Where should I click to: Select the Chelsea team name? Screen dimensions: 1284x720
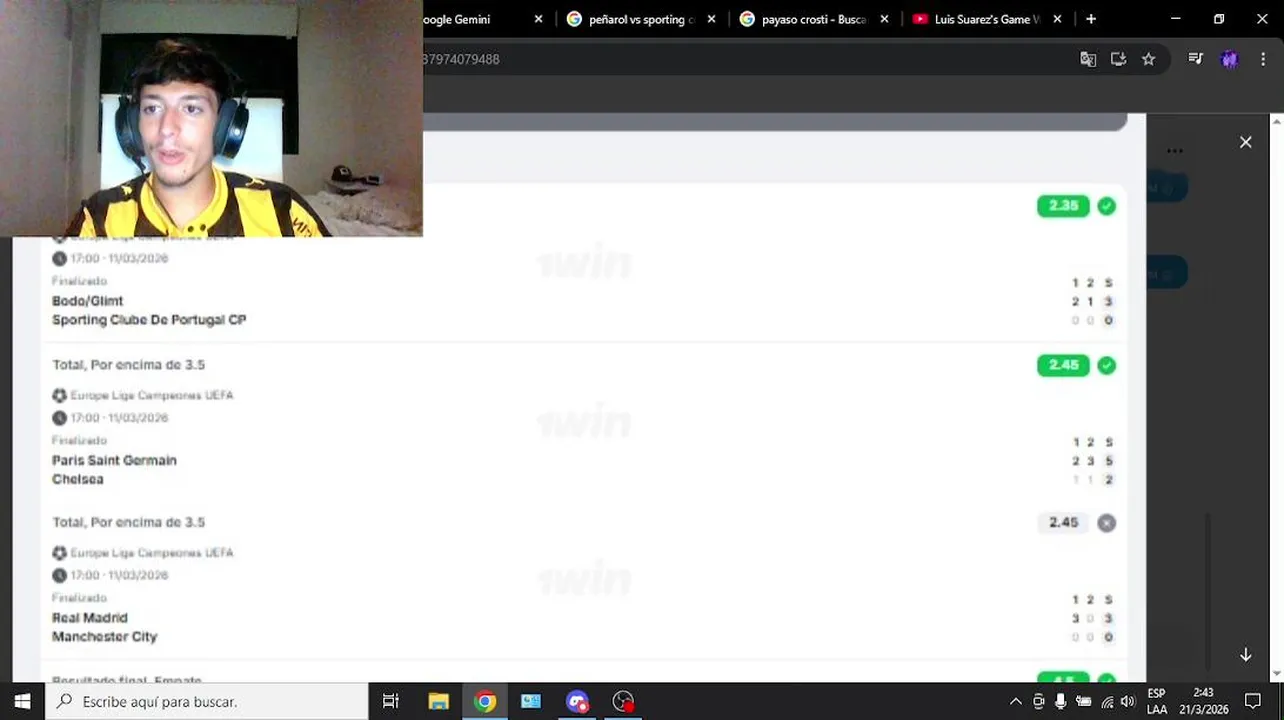(78, 479)
